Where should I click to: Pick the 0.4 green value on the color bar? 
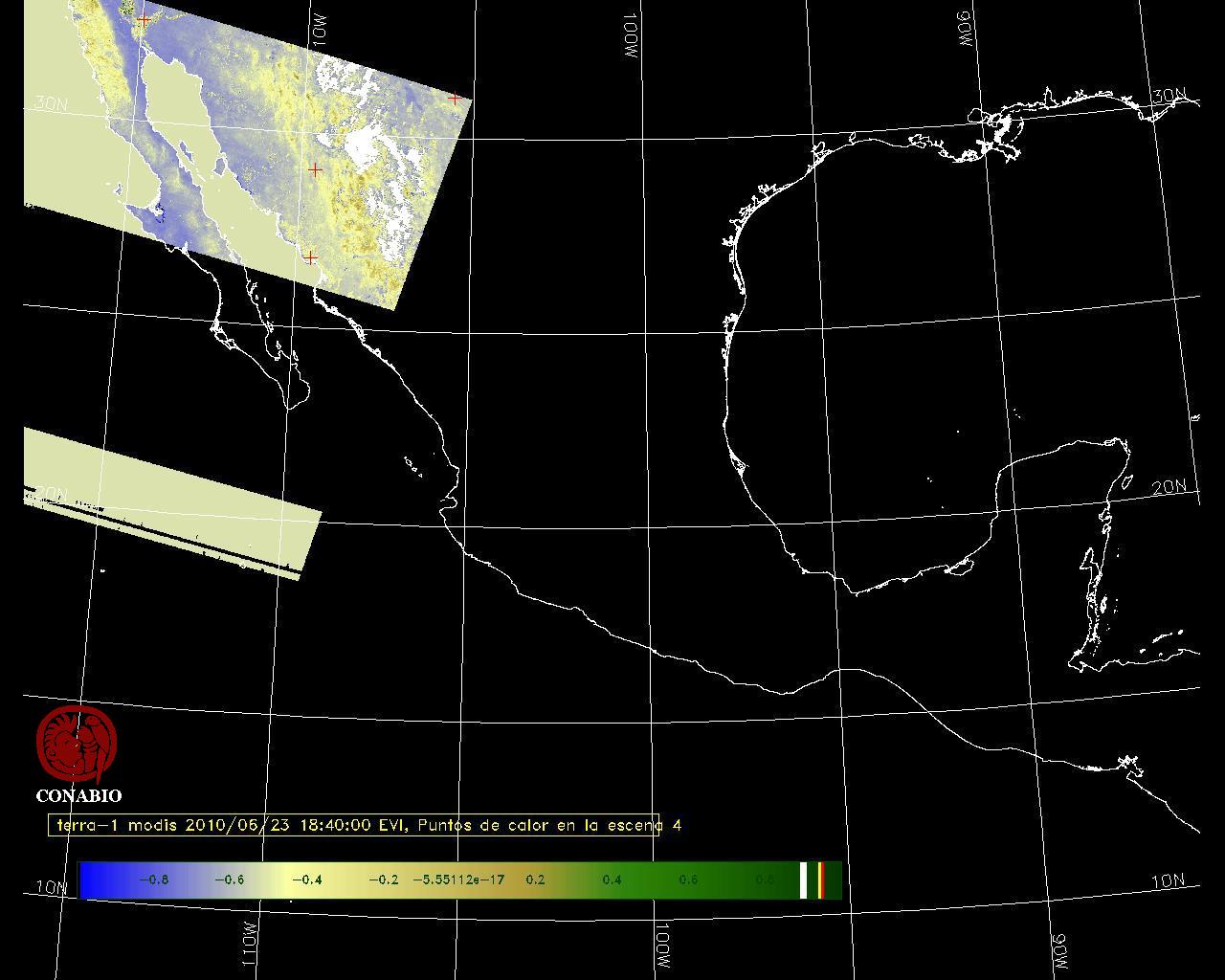tap(612, 880)
